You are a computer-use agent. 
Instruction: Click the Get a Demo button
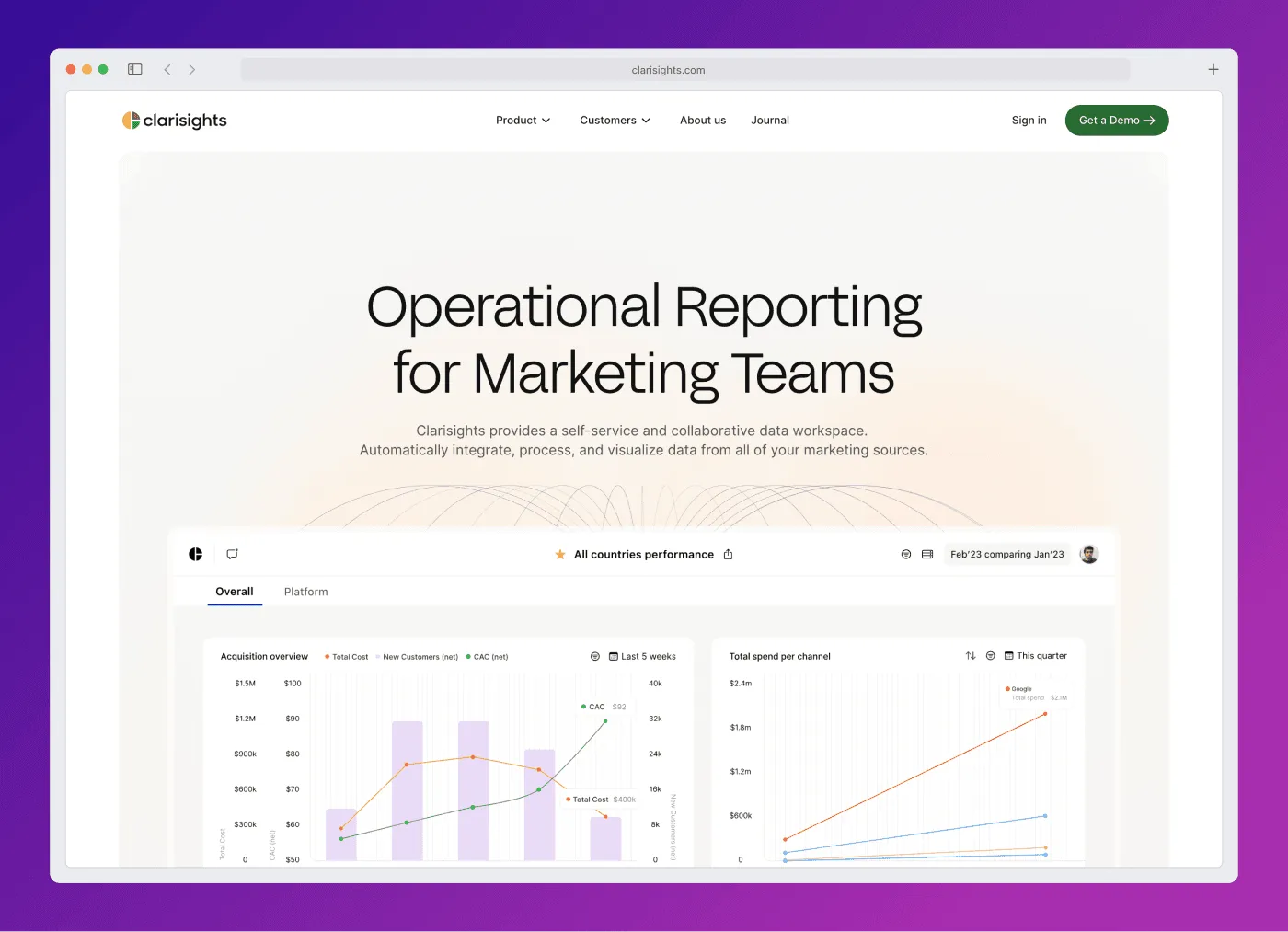(x=1117, y=121)
